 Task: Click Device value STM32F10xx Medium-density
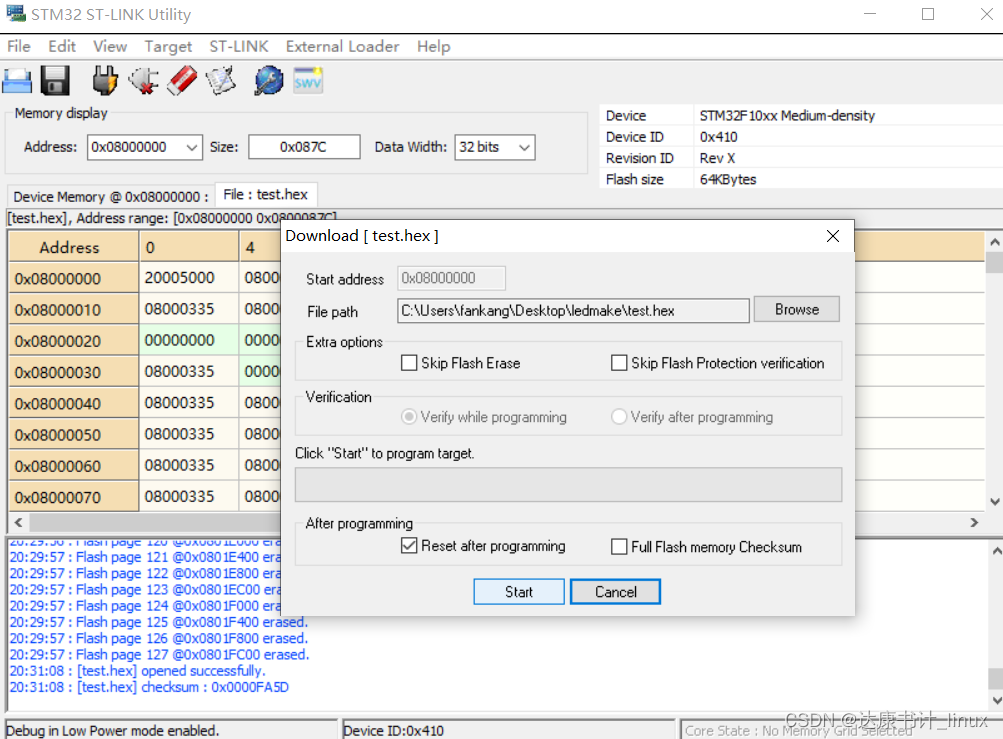(x=787, y=116)
